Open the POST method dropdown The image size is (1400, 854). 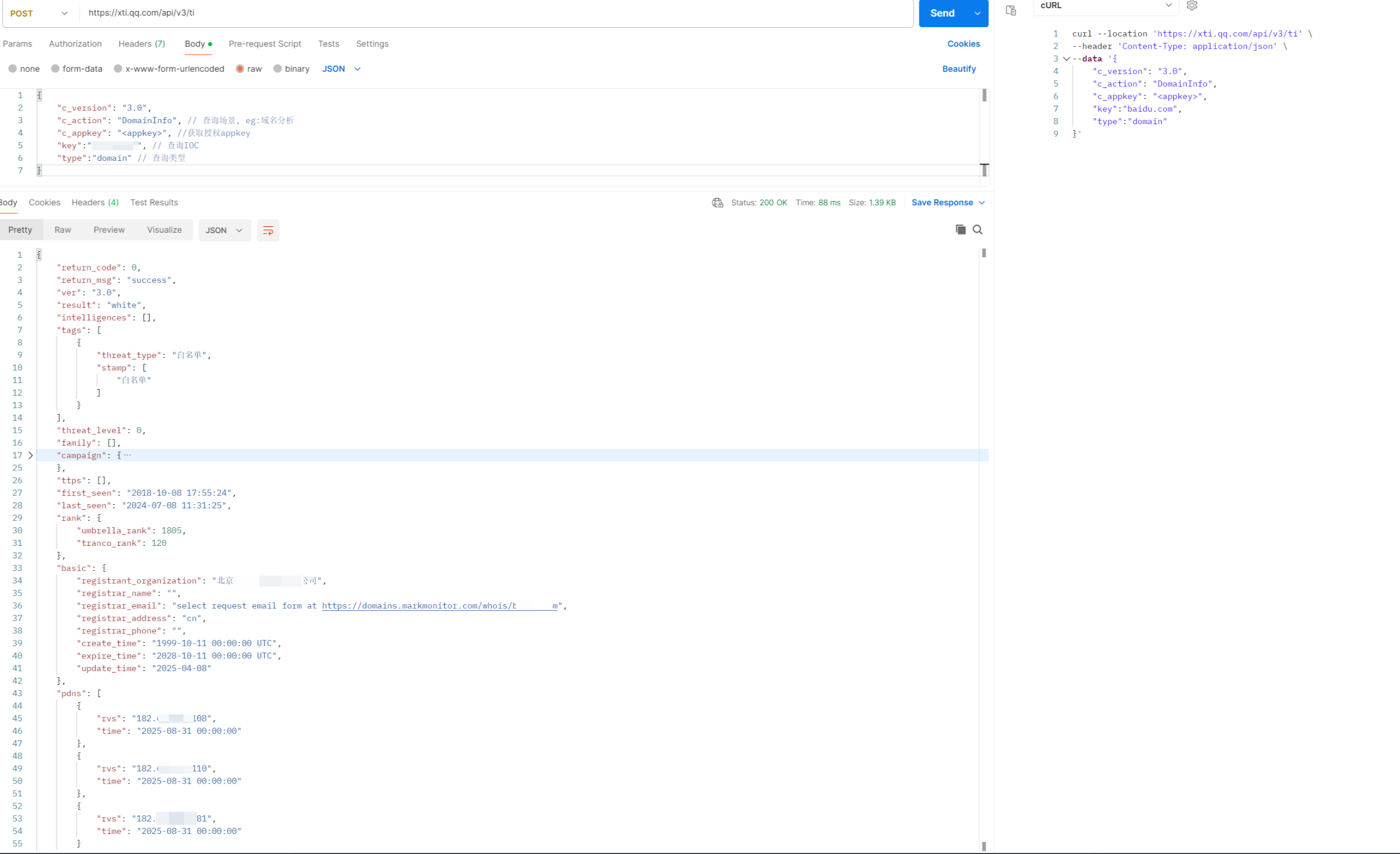[x=39, y=13]
